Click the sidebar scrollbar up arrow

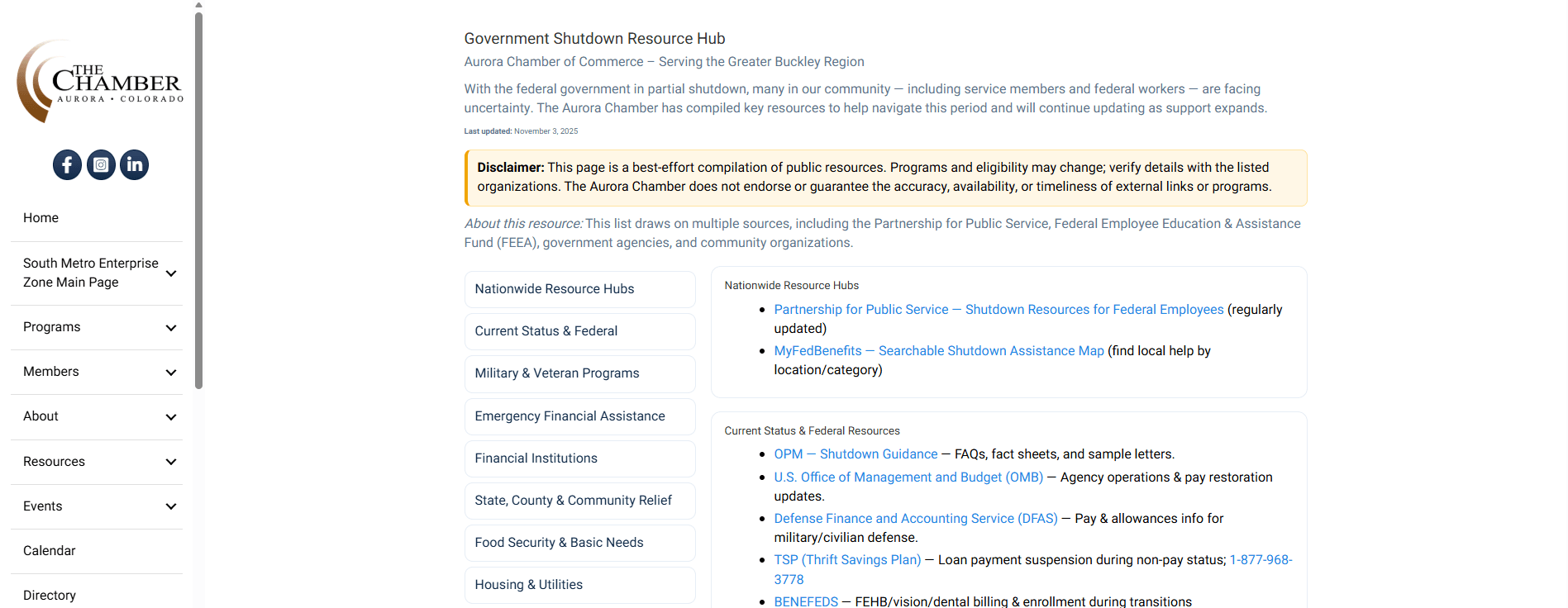(198, 5)
